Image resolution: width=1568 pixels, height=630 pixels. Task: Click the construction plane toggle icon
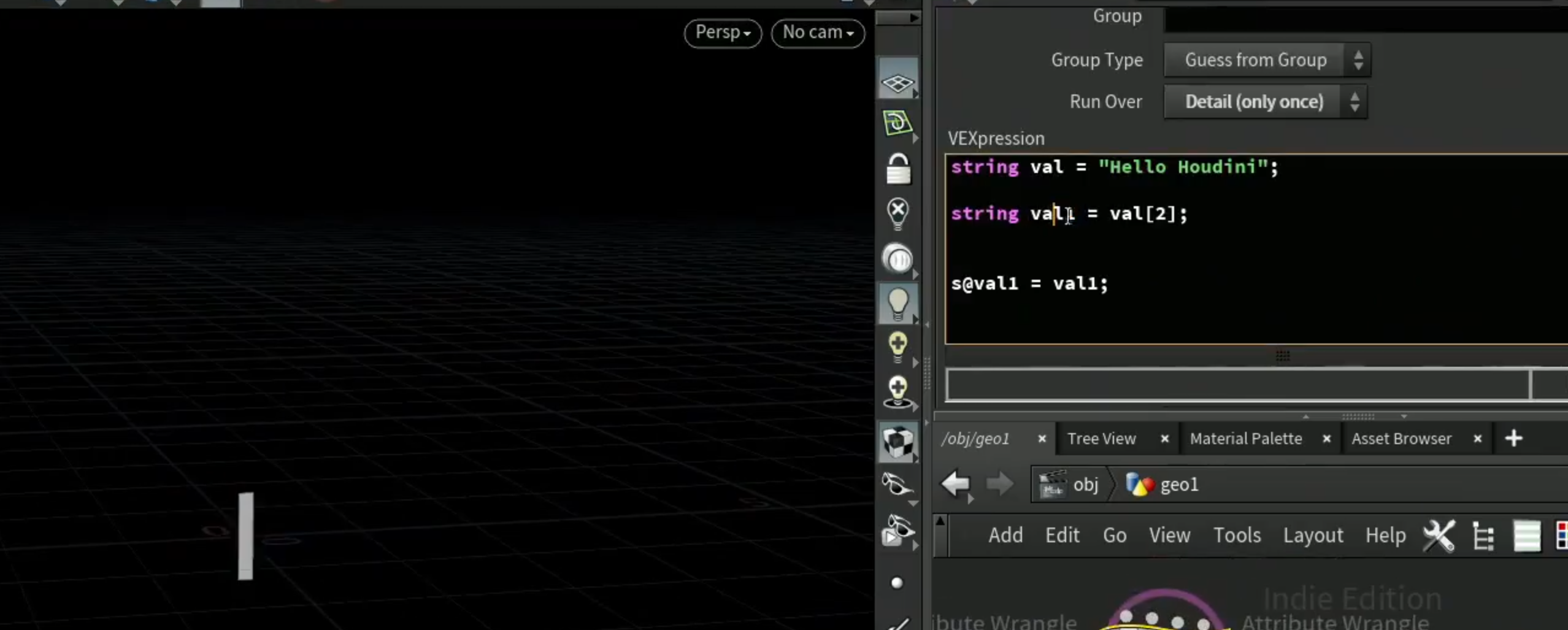pos(897,123)
